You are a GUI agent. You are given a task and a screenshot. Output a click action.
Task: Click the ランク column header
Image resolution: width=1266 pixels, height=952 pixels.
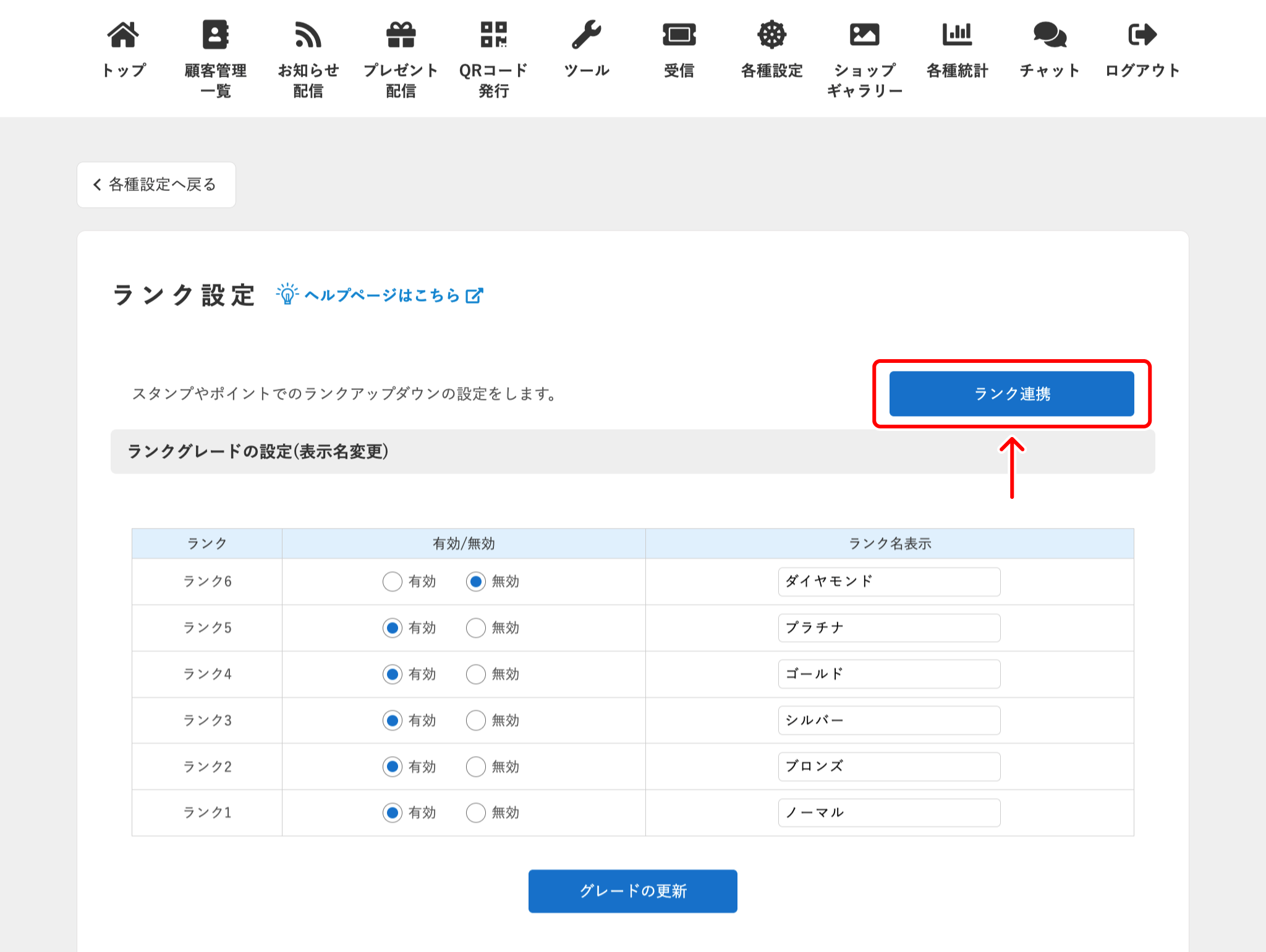point(207,544)
